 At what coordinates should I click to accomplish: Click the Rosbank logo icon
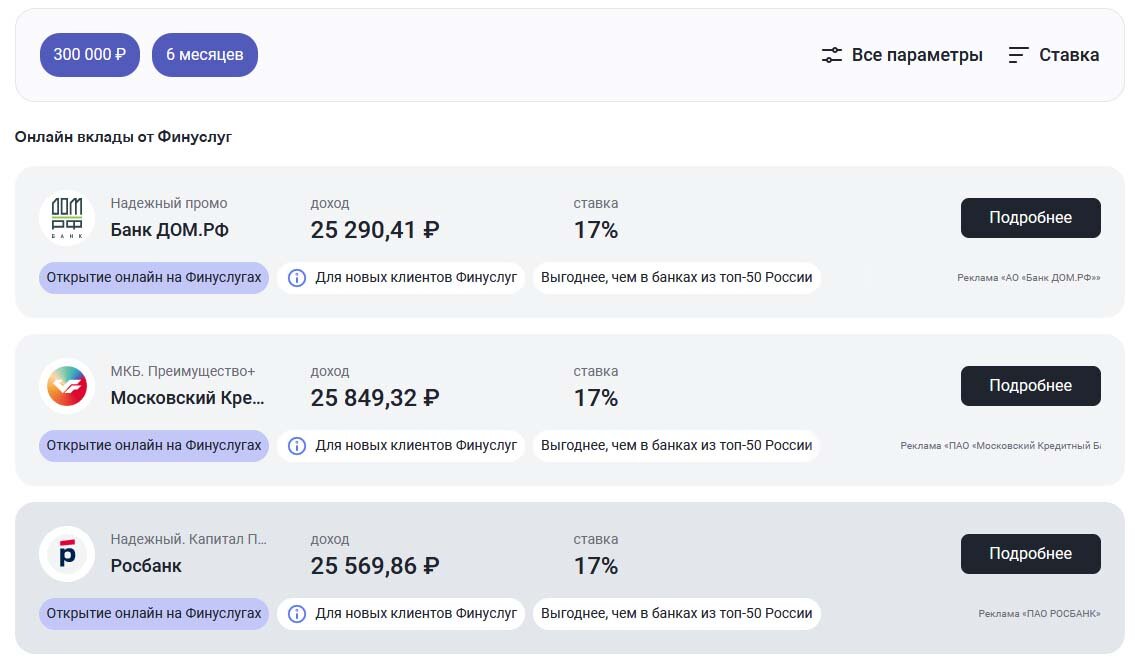[67, 554]
